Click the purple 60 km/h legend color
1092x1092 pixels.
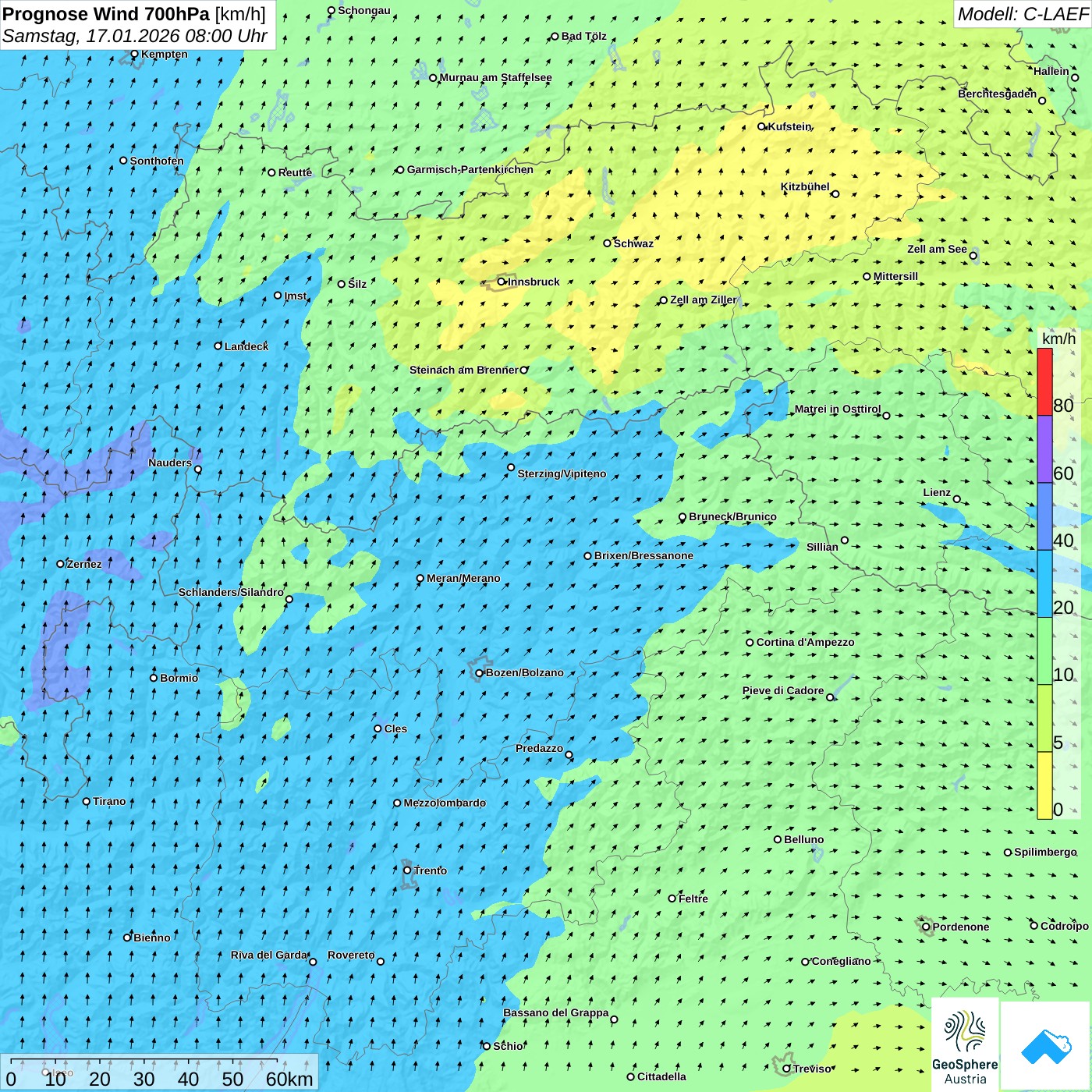pos(1044,449)
